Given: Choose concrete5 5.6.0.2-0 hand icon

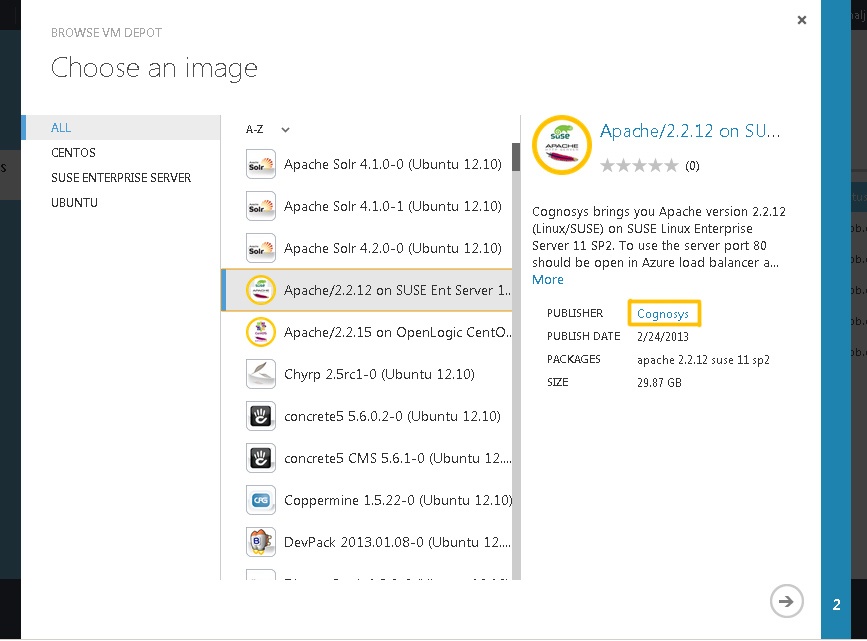Looking at the screenshot, I should [x=260, y=416].
